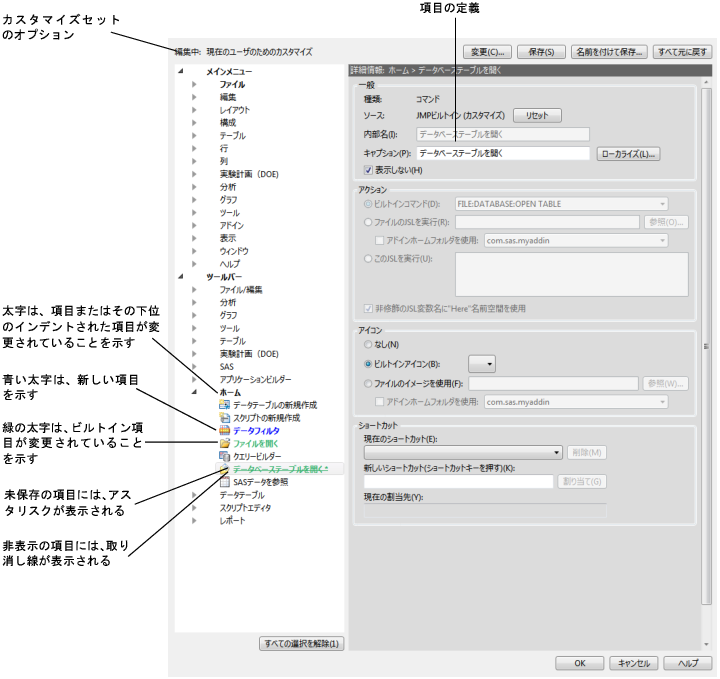
Task: Select レポート toolbar item
Action: tap(232, 521)
